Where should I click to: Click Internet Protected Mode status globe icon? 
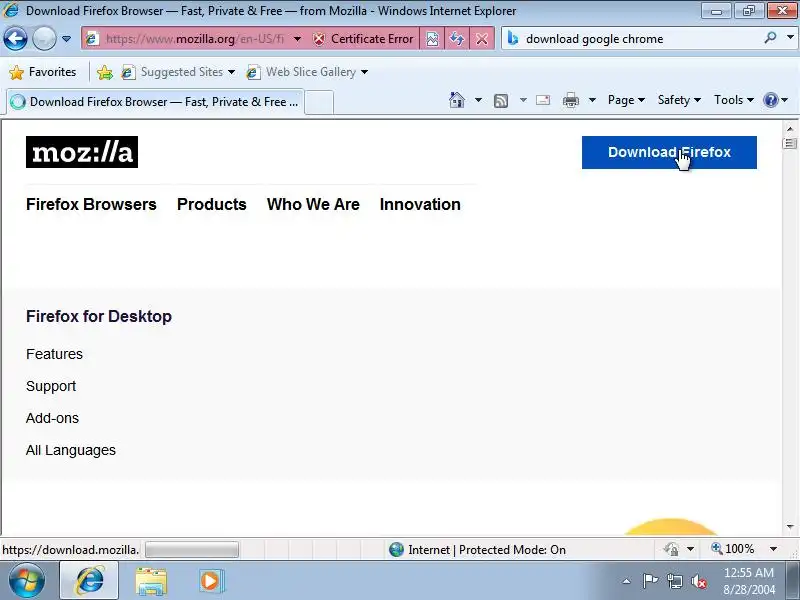pyautogui.click(x=396, y=549)
